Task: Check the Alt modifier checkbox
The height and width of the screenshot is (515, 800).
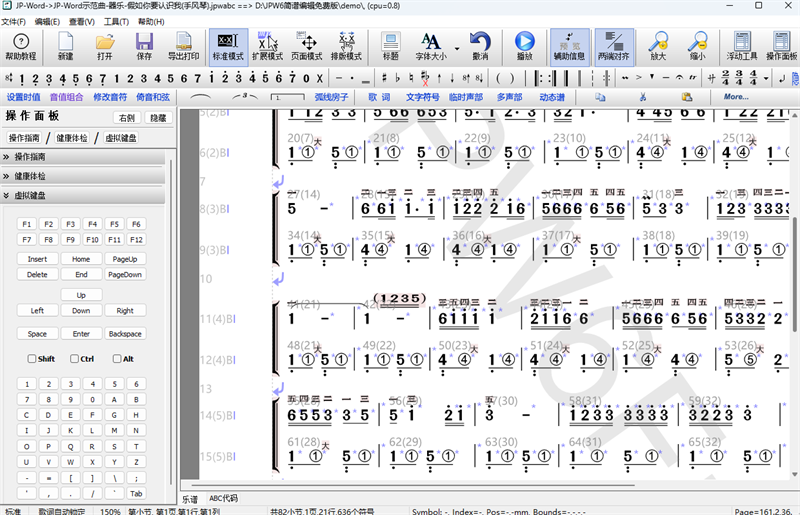Action: [117, 359]
